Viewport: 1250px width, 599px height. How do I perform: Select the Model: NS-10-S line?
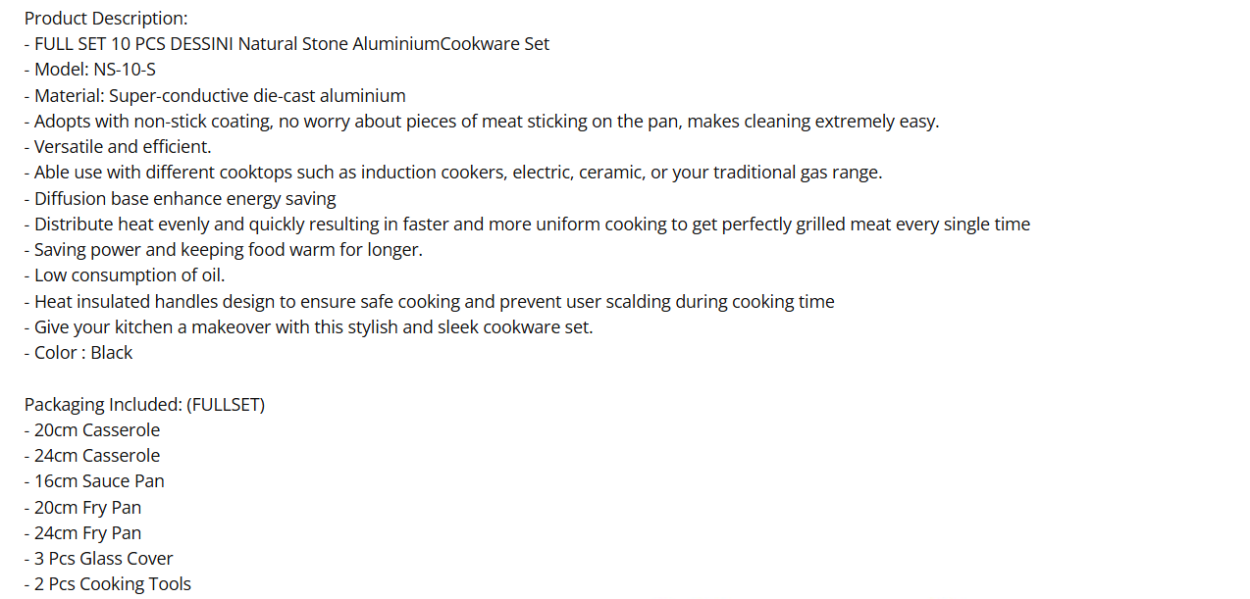tap(90, 70)
